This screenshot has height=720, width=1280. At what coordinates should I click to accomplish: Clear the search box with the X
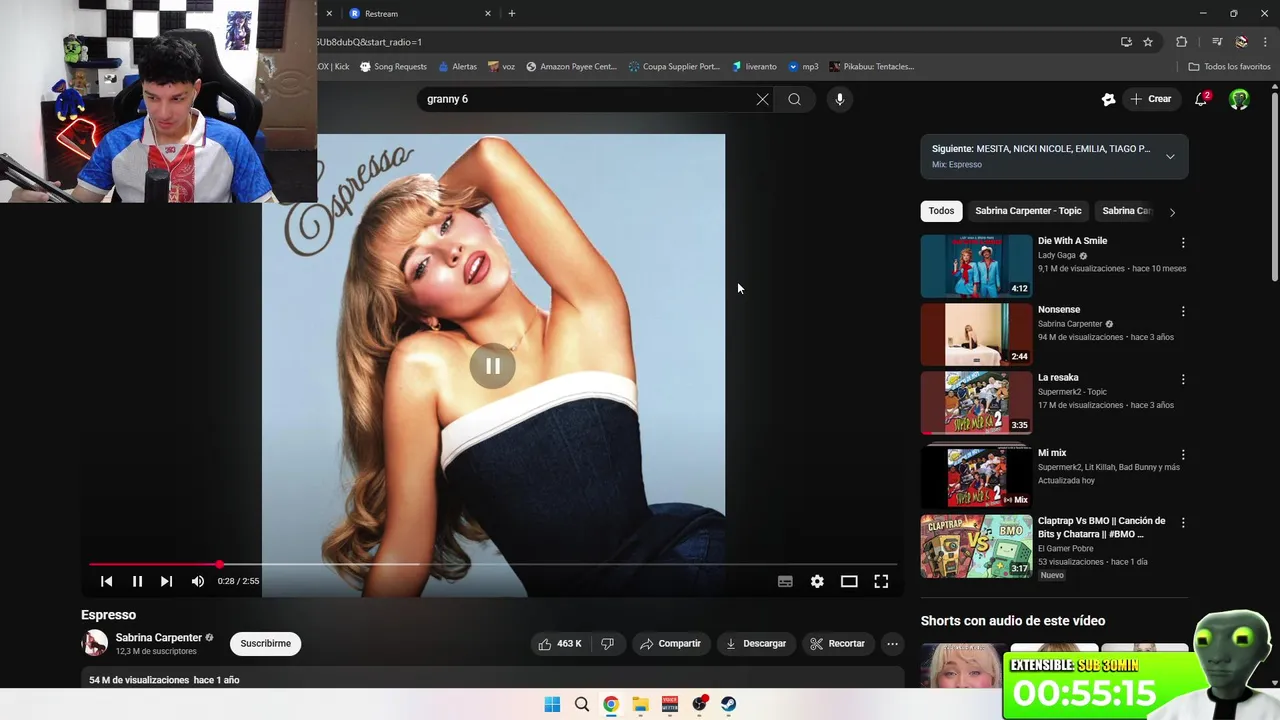tap(763, 99)
